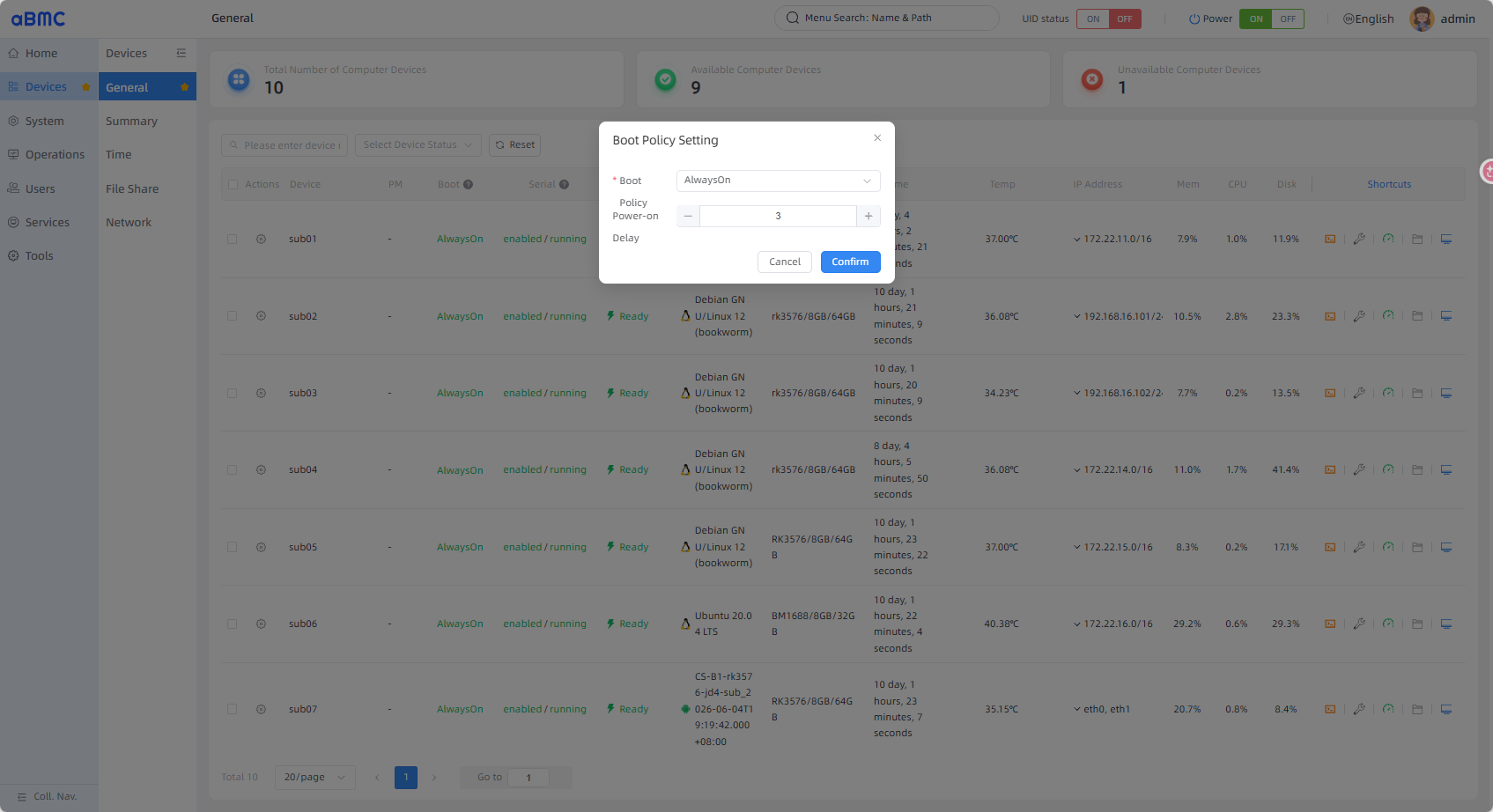Viewport: 1493px width, 812px height.
Task: Click the wrench tool icon for sub05
Action: pyautogui.click(x=1359, y=547)
